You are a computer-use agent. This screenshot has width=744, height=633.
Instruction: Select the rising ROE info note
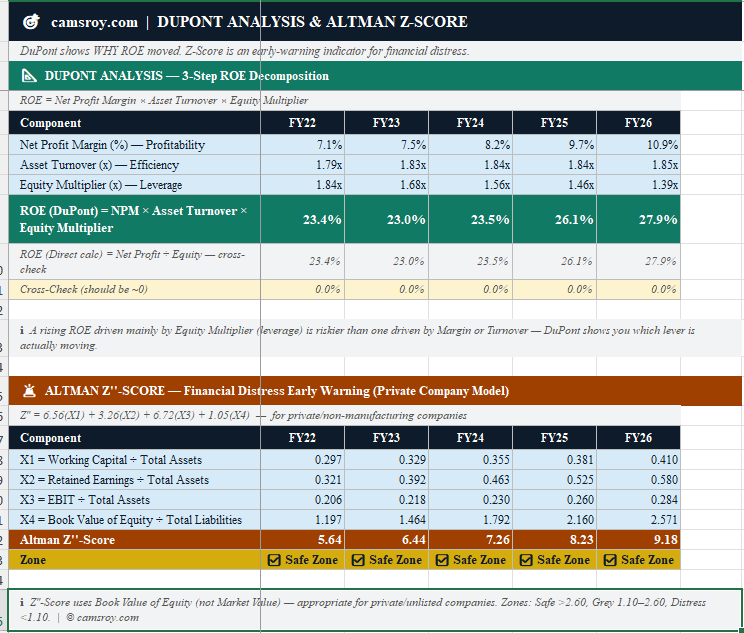(x=376, y=338)
